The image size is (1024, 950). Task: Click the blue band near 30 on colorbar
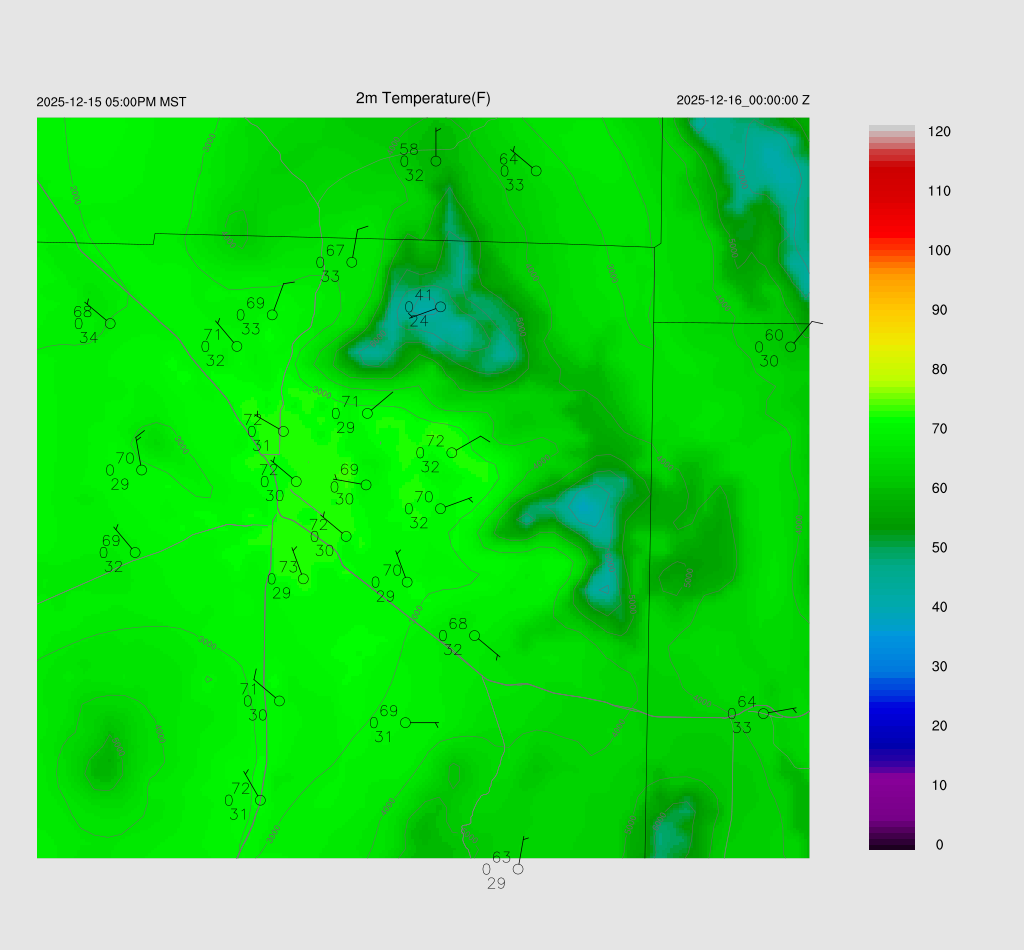pyautogui.click(x=892, y=666)
